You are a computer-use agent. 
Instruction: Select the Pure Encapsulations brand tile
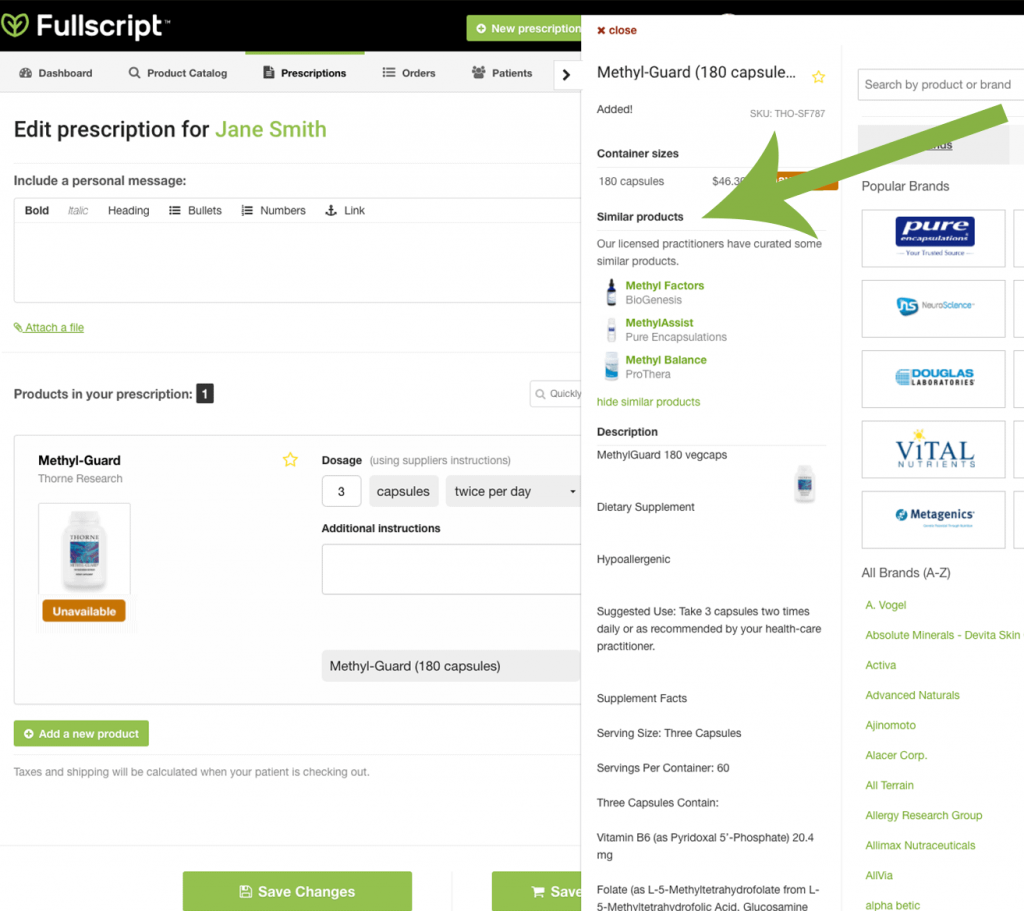point(933,238)
